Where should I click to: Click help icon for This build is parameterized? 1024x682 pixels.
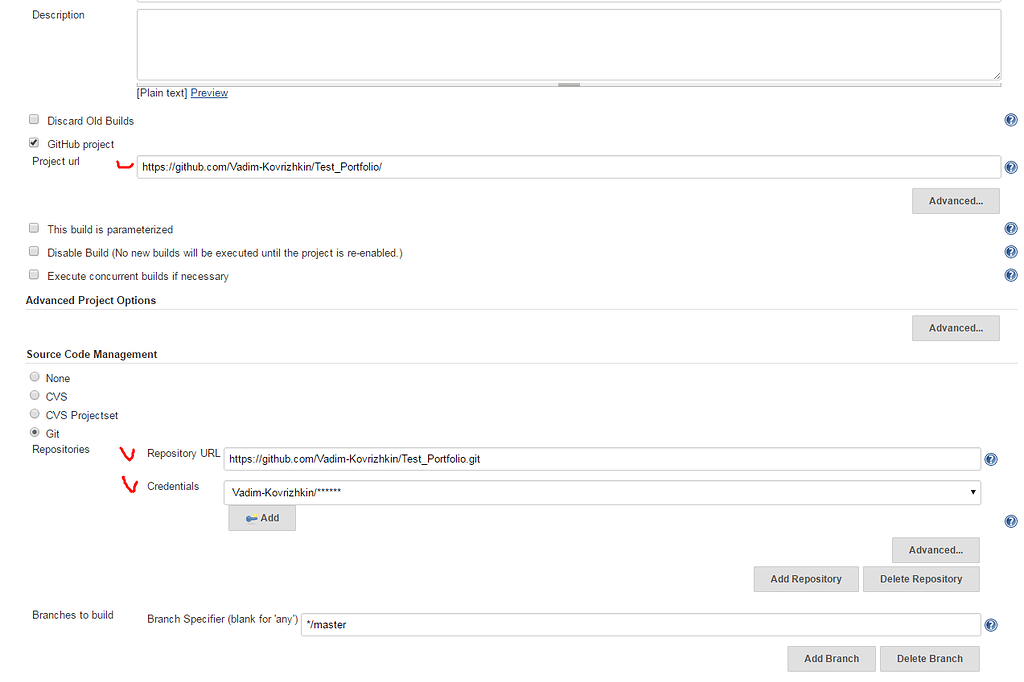coord(1010,228)
